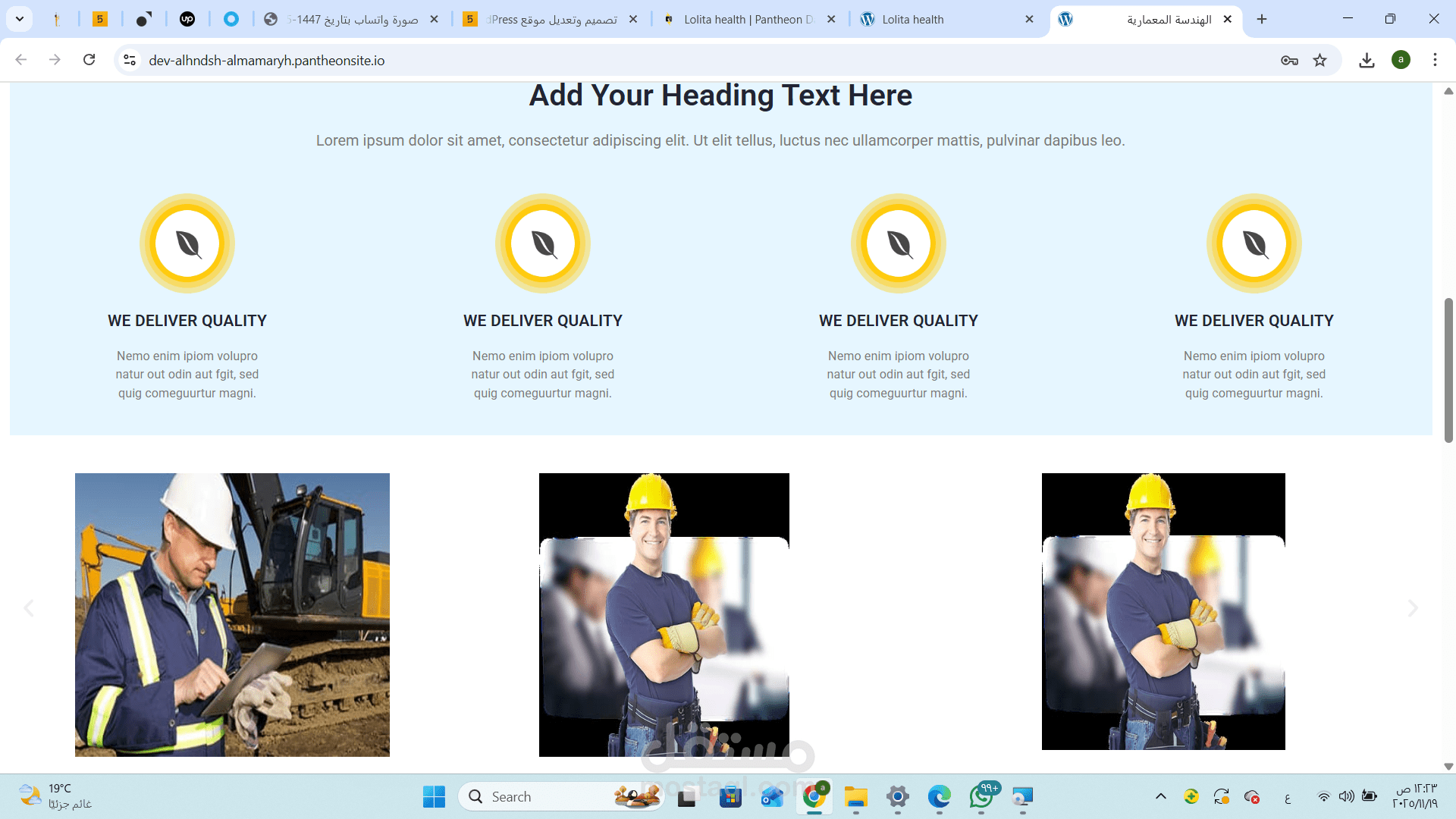Click the page vertical scrollbar thumb
Screen dimensions: 1456x819
1448,370
